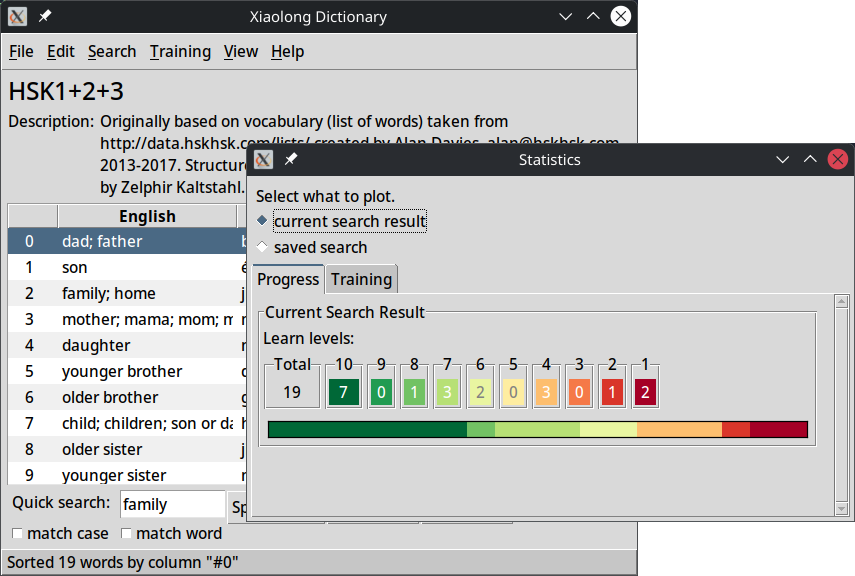Viewport: 855px width, 576px height.
Task: Switch to the Progress tab
Action: click(x=288, y=279)
